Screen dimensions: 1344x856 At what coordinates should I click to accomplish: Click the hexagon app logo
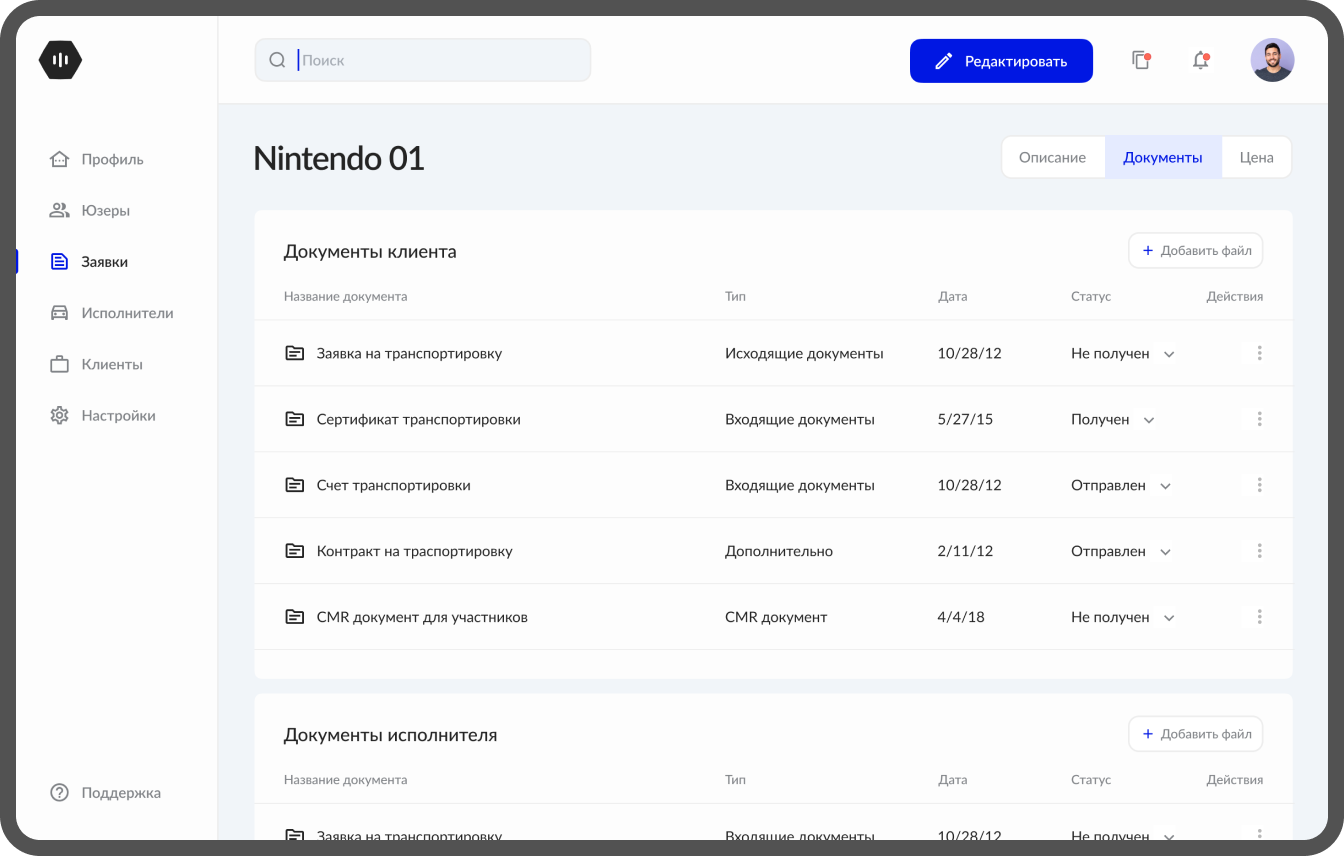[60, 61]
